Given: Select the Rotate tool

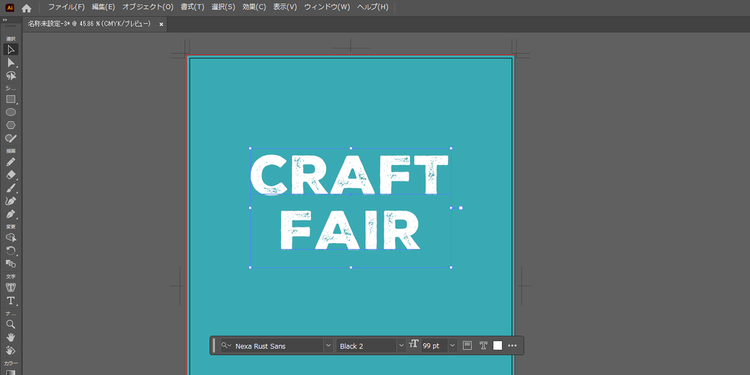Looking at the screenshot, I should click(x=11, y=251).
